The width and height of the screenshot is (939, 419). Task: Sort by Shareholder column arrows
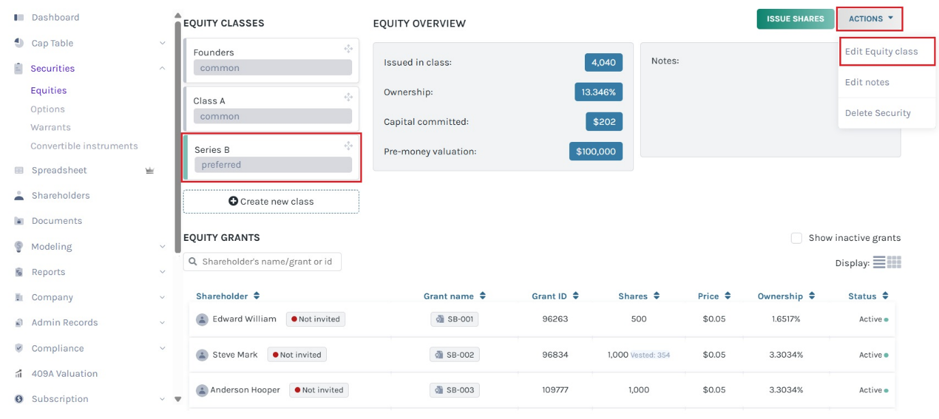pyautogui.click(x=256, y=296)
